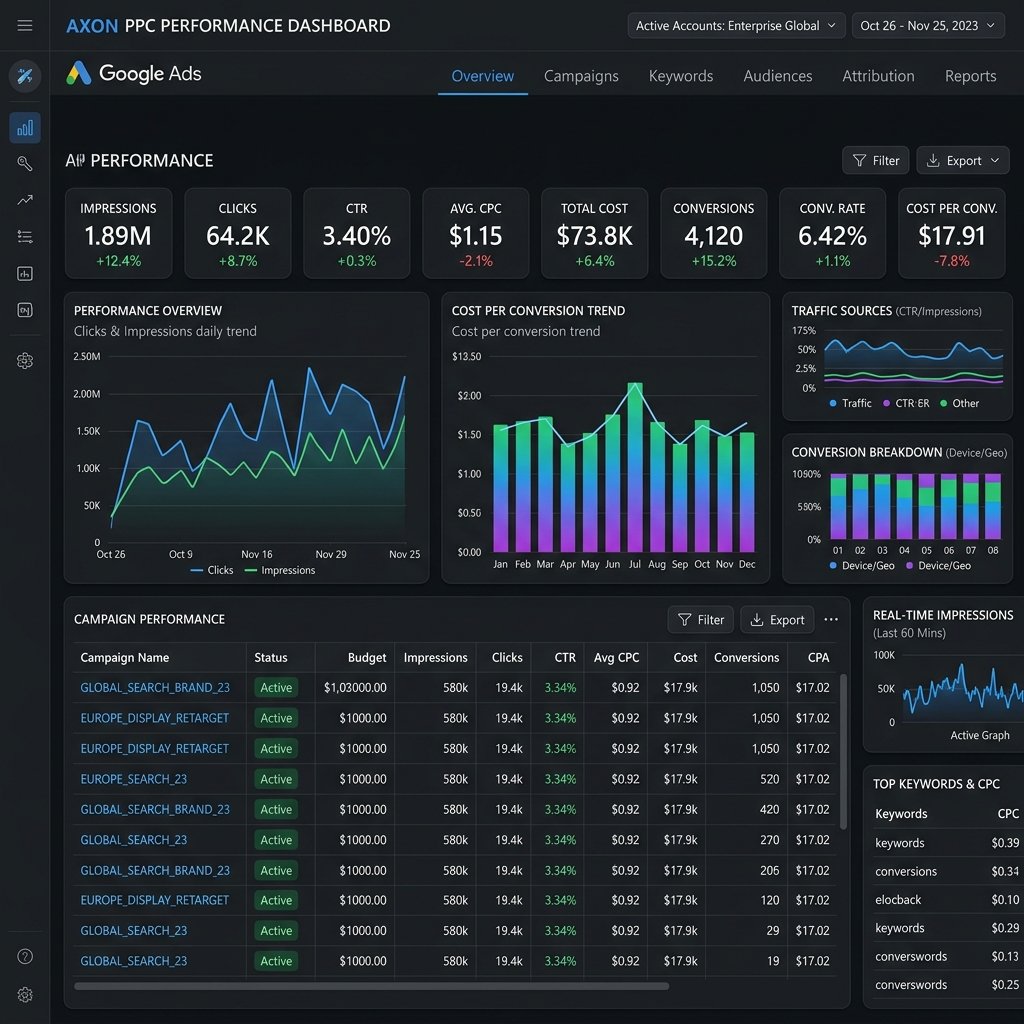
Task: Sort by Campaign Name column header
Action: click(x=125, y=657)
